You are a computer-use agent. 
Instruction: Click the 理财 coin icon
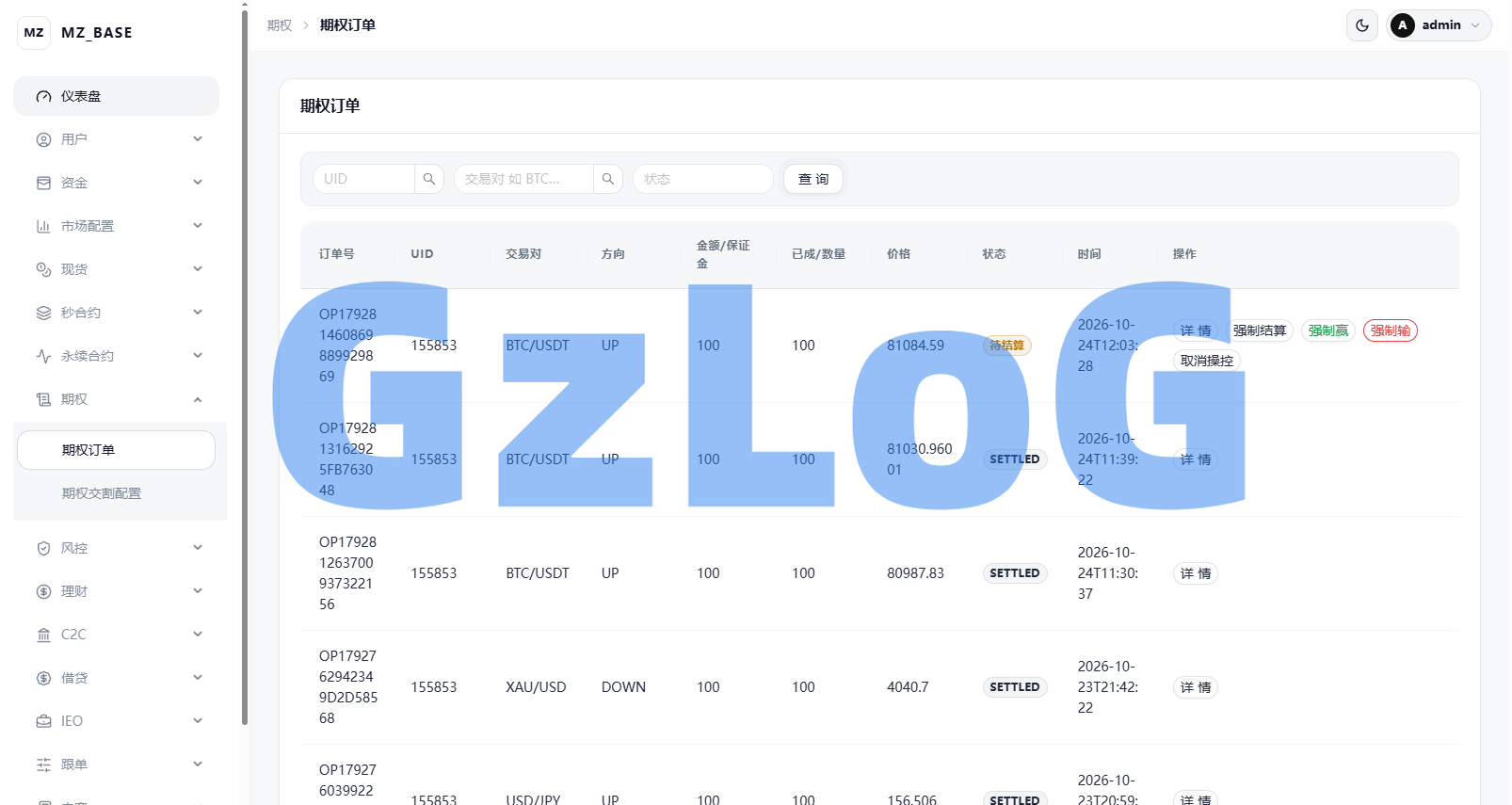click(x=43, y=591)
